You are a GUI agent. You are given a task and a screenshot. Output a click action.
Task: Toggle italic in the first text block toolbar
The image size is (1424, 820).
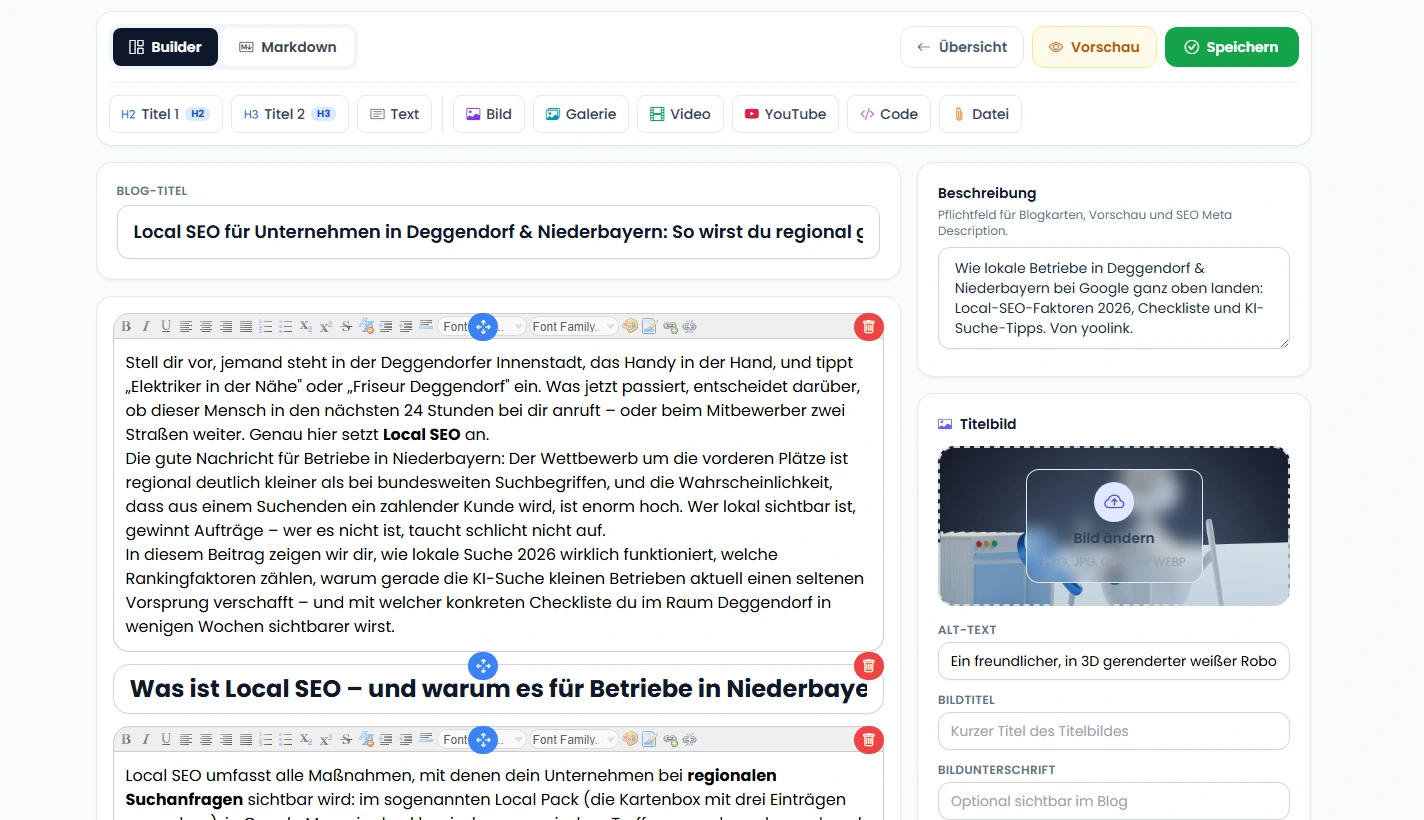(146, 326)
